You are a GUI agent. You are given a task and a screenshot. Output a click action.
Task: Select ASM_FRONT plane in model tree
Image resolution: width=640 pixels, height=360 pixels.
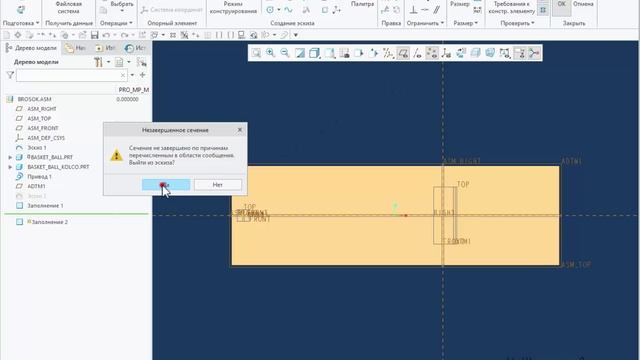pos(43,128)
